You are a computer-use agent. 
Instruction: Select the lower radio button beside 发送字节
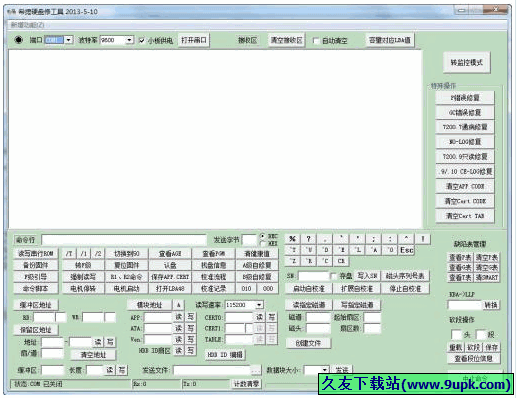[263, 244]
